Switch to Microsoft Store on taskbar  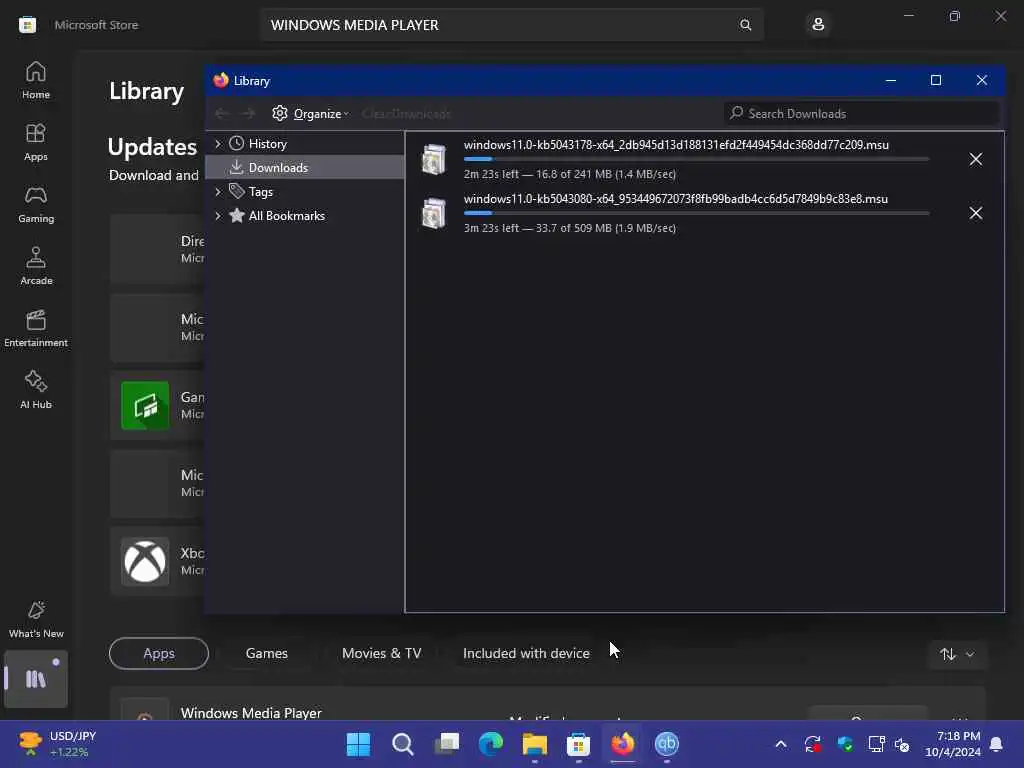coord(579,744)
